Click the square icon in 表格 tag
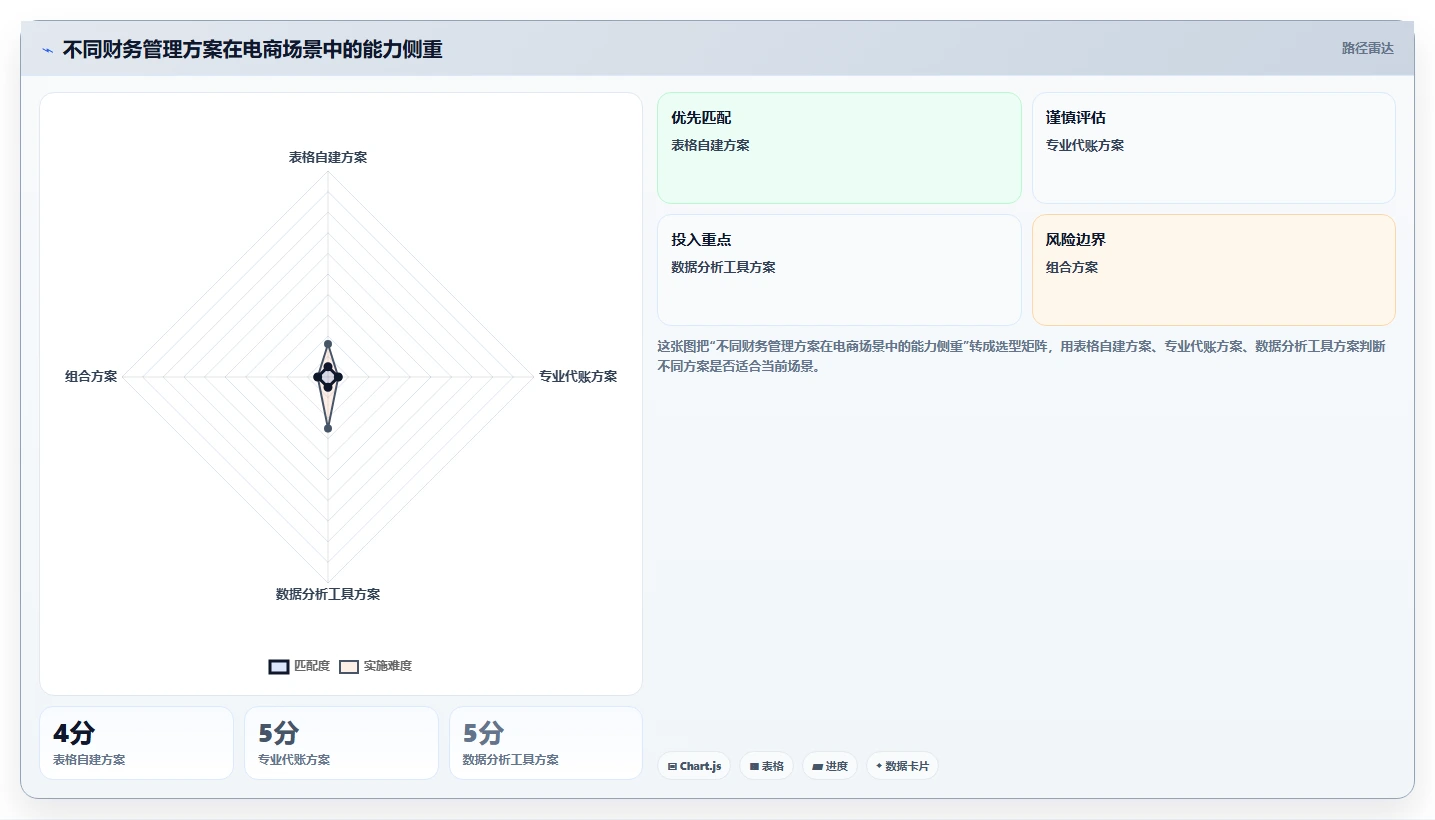 754,767
